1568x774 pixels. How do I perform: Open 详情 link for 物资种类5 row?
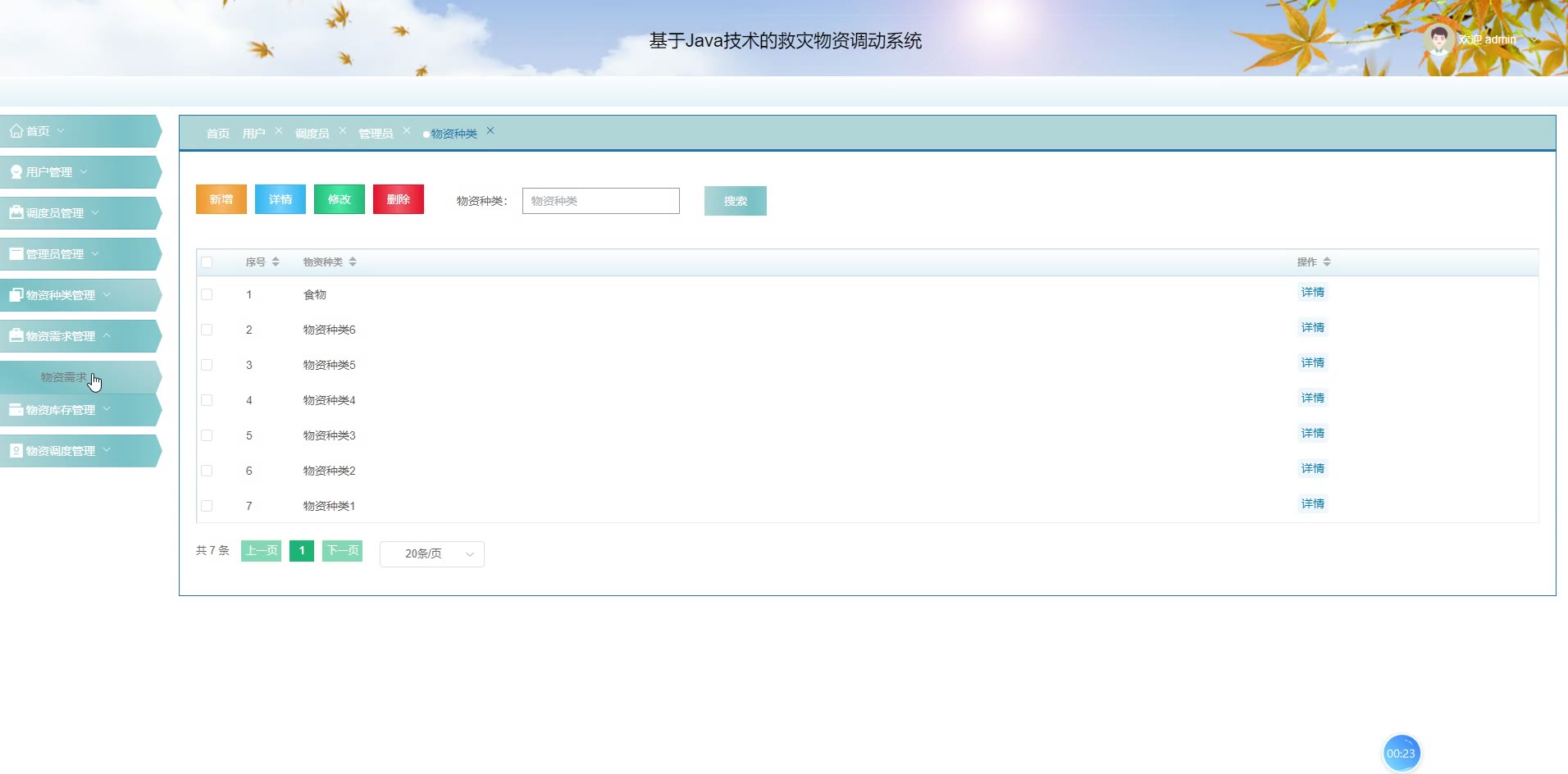pos(1313,362)
